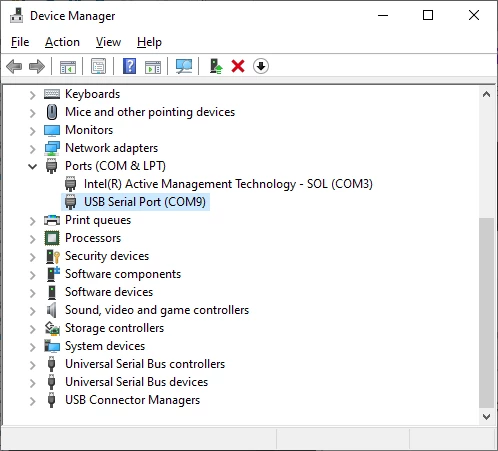Select Intel(R) Active Management Technology - SOL (COM3)
Screen dimensions: 498x451
pos(228,184)
